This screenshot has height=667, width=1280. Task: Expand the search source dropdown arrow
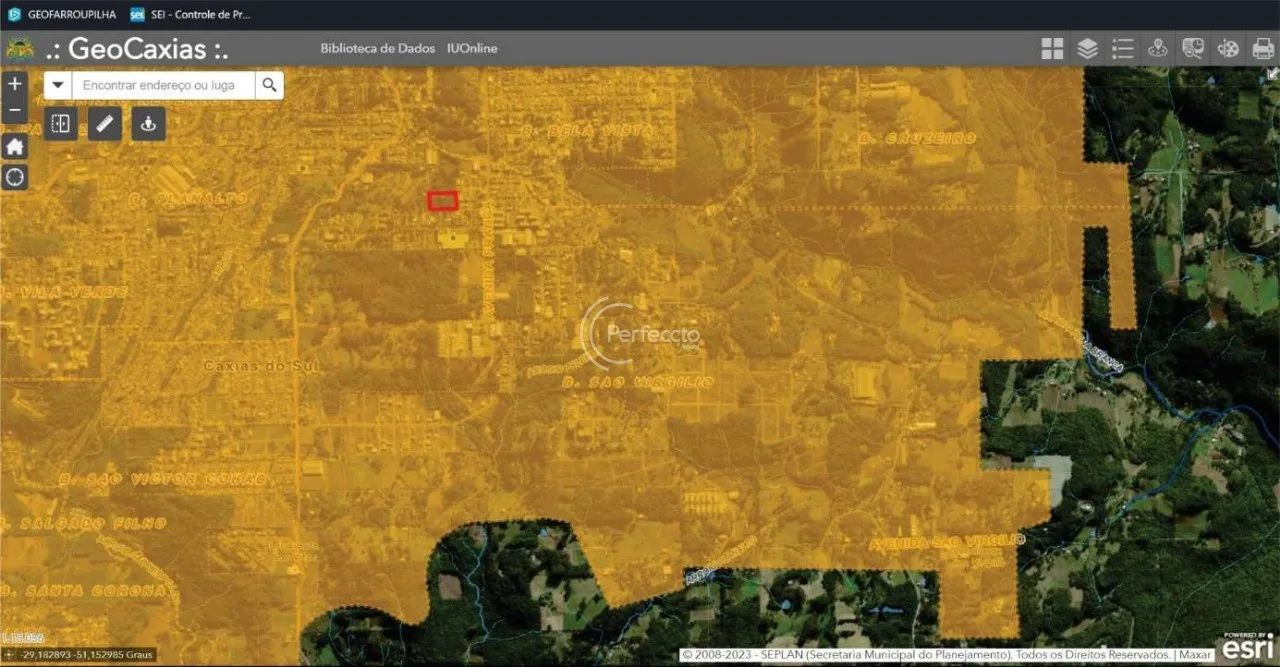pos(58,86)
